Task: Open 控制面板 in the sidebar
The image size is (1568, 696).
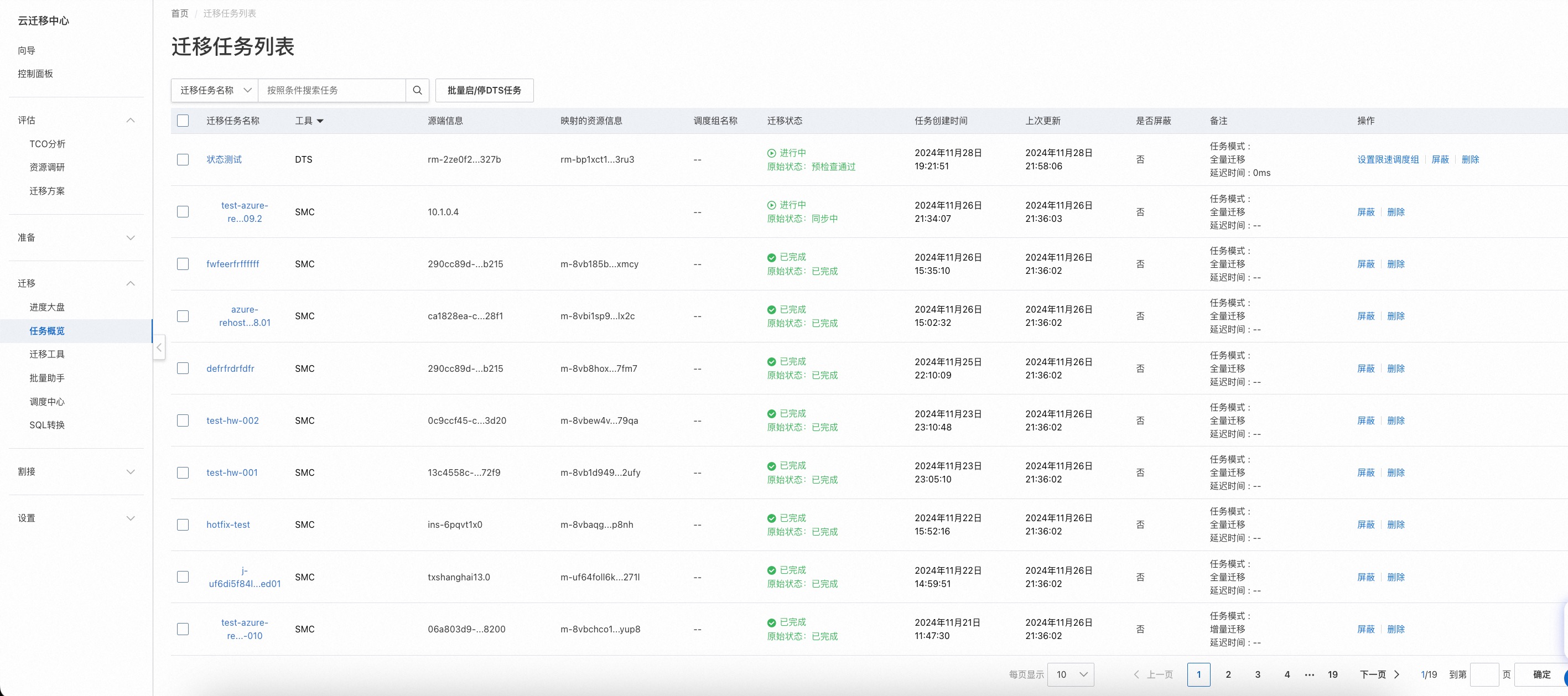Action: click(x=35, y=74)
